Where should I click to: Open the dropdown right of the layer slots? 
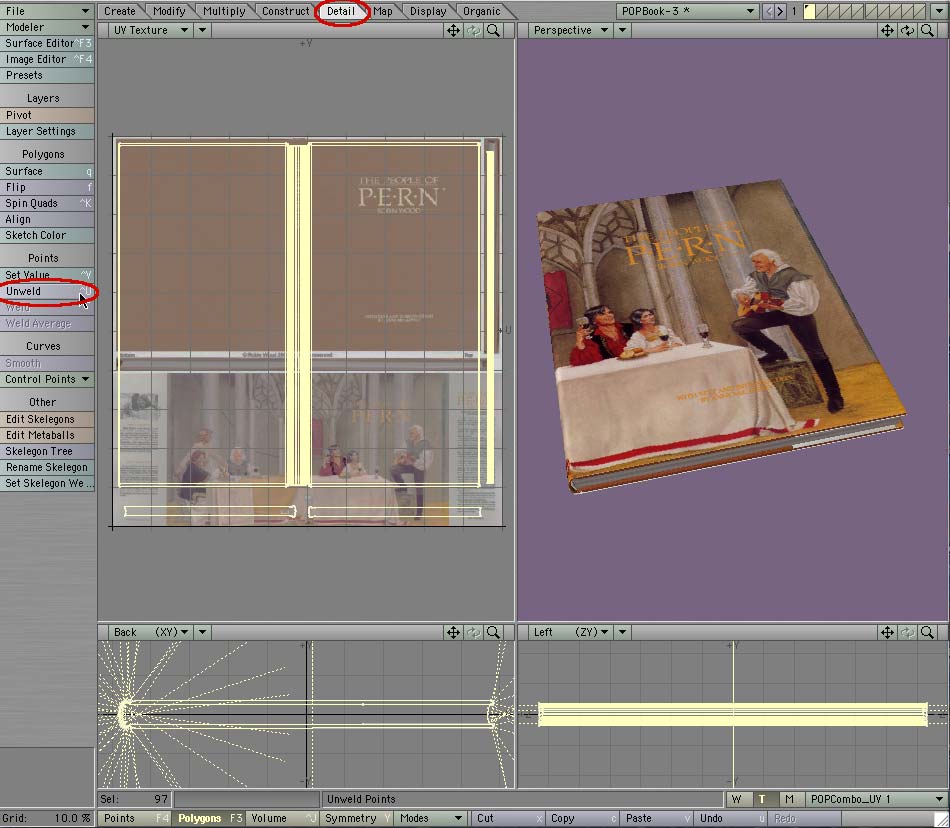pos(939,11)
